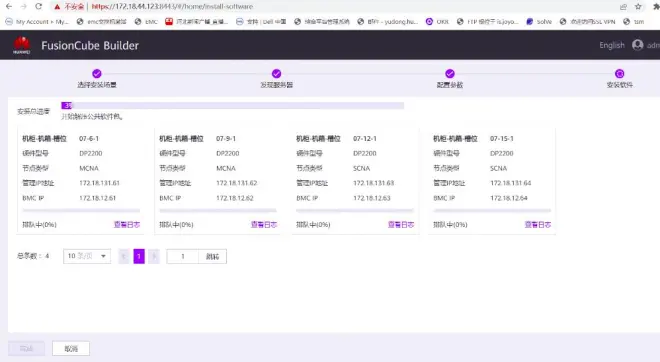660x362 pixels.
Task: Open the admin user avatar icon
Action: (x=638, y=45)
